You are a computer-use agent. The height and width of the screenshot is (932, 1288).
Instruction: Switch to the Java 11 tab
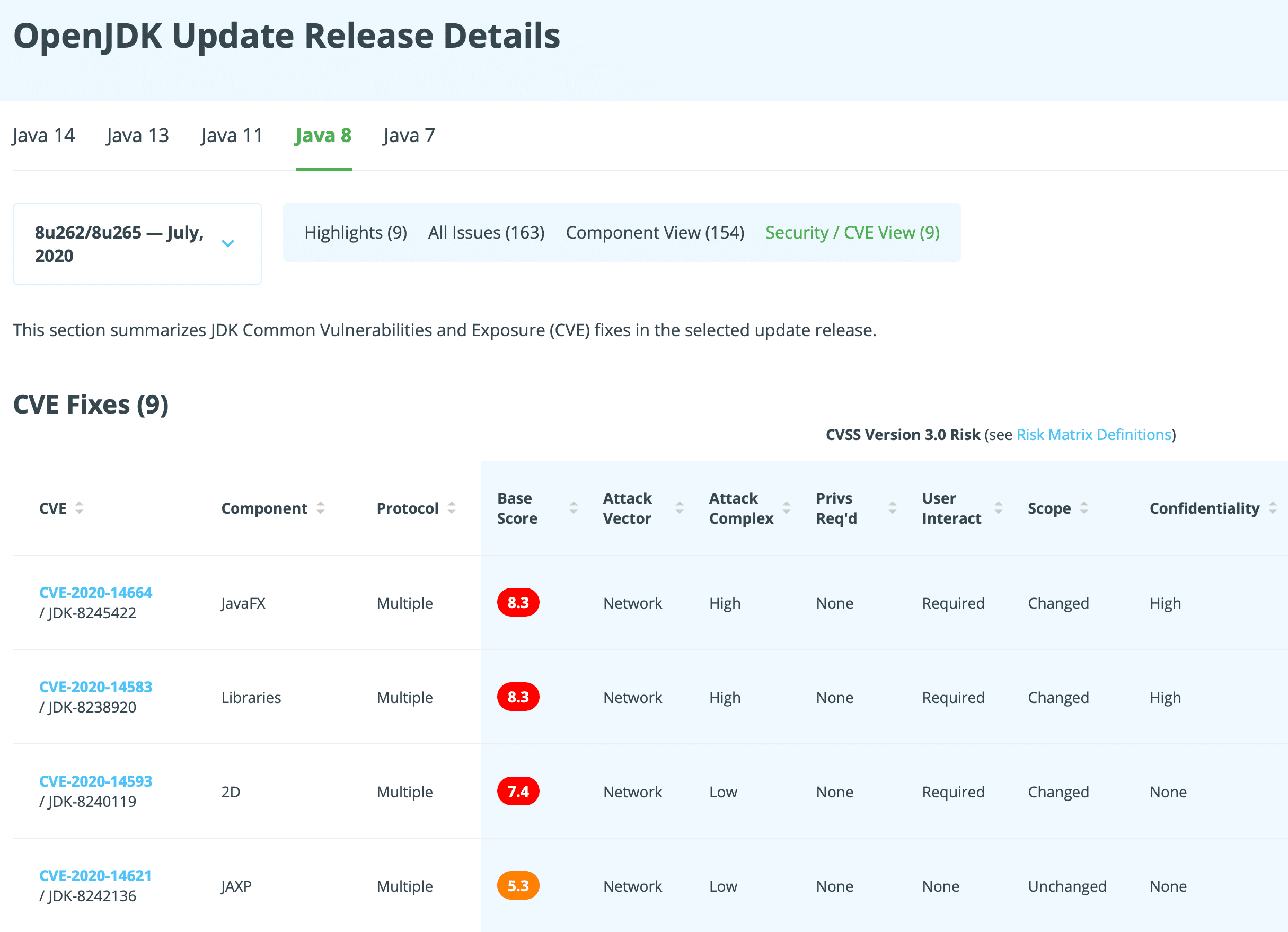pyautogui.click(x=232, y=136)
